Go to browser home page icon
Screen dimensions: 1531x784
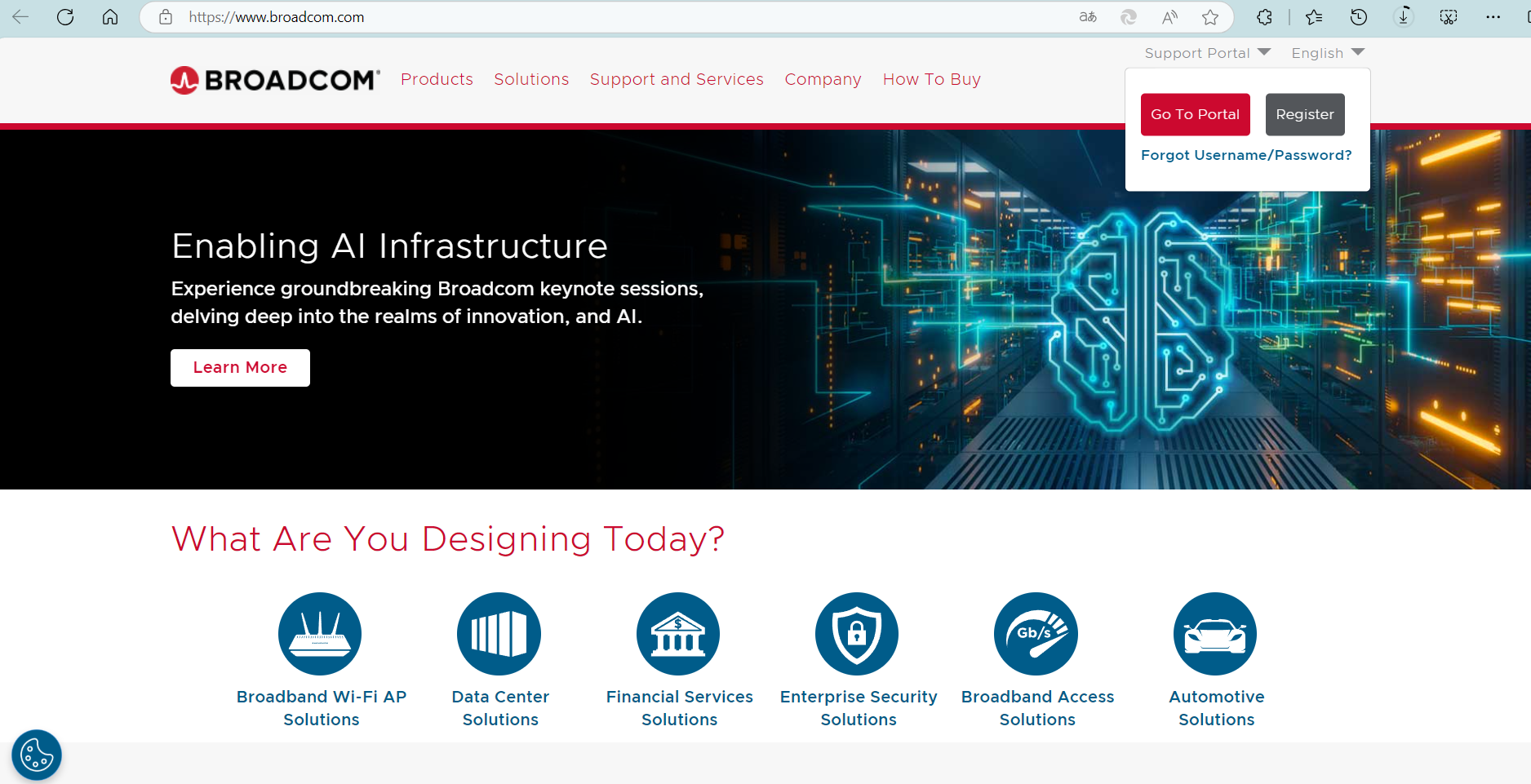[110, 17]
